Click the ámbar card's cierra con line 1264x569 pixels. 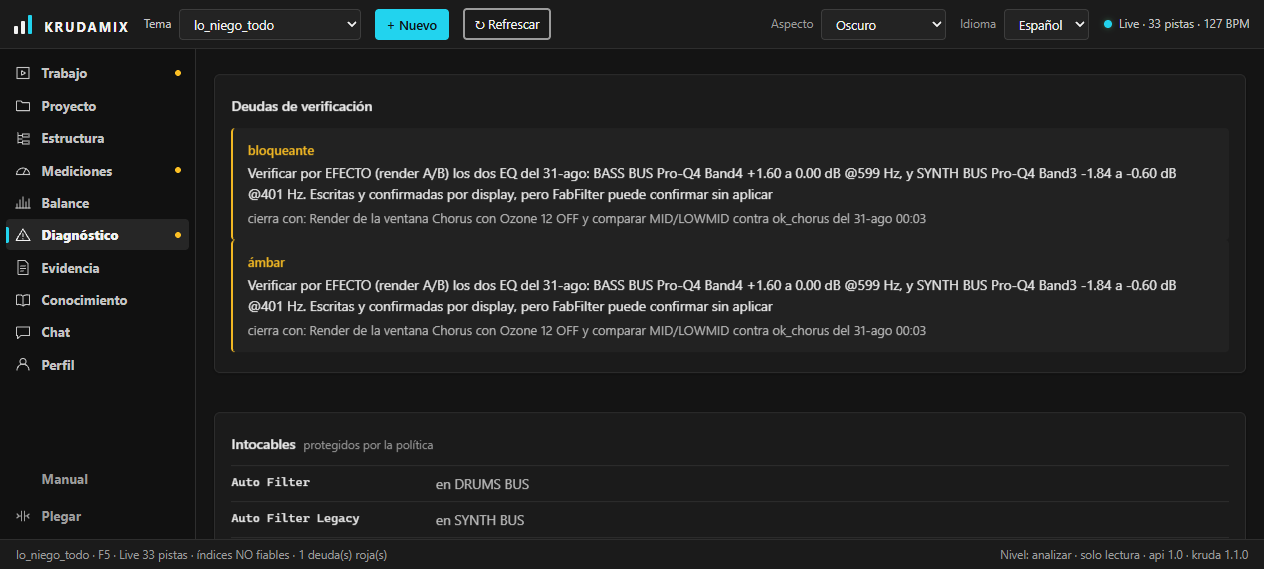[x=587, y=330]
